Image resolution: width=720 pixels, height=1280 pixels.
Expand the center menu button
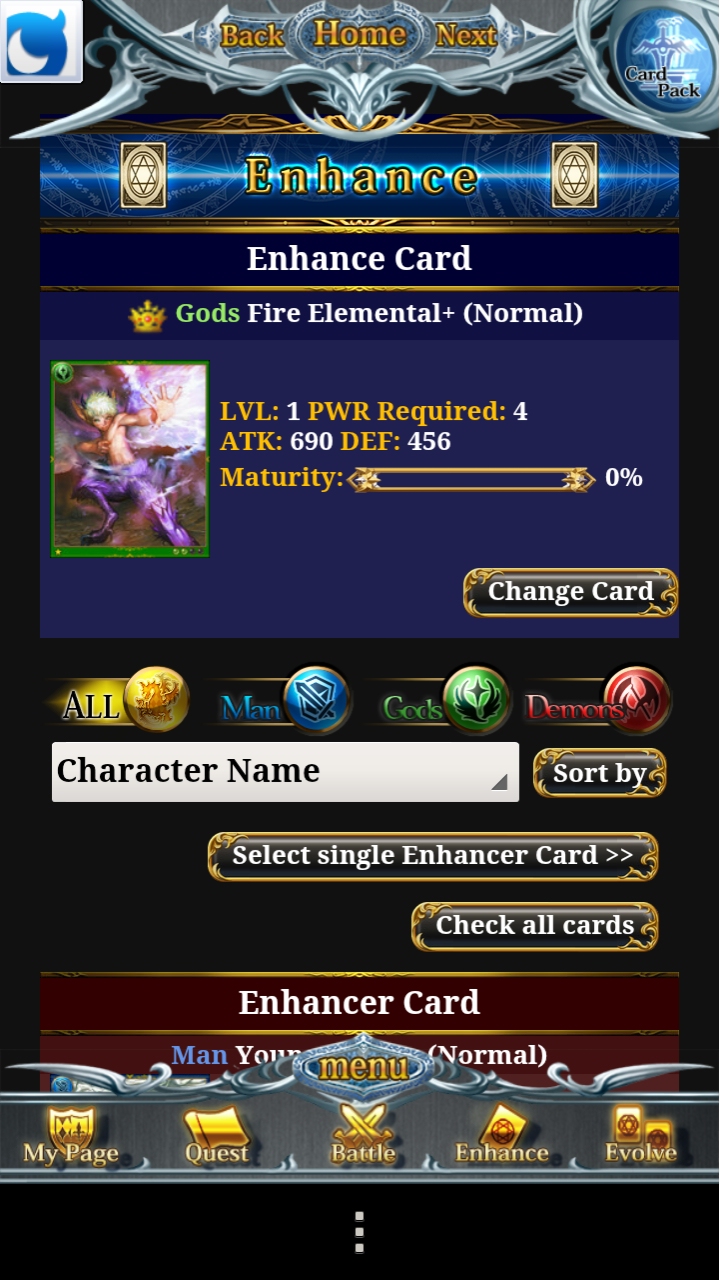pos(363,1068)
